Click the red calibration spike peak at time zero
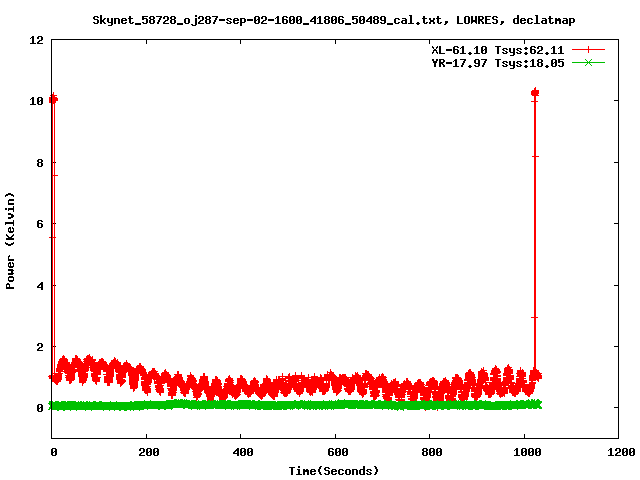This screenshot has width=640, height=480. click(x=53, y=99)
